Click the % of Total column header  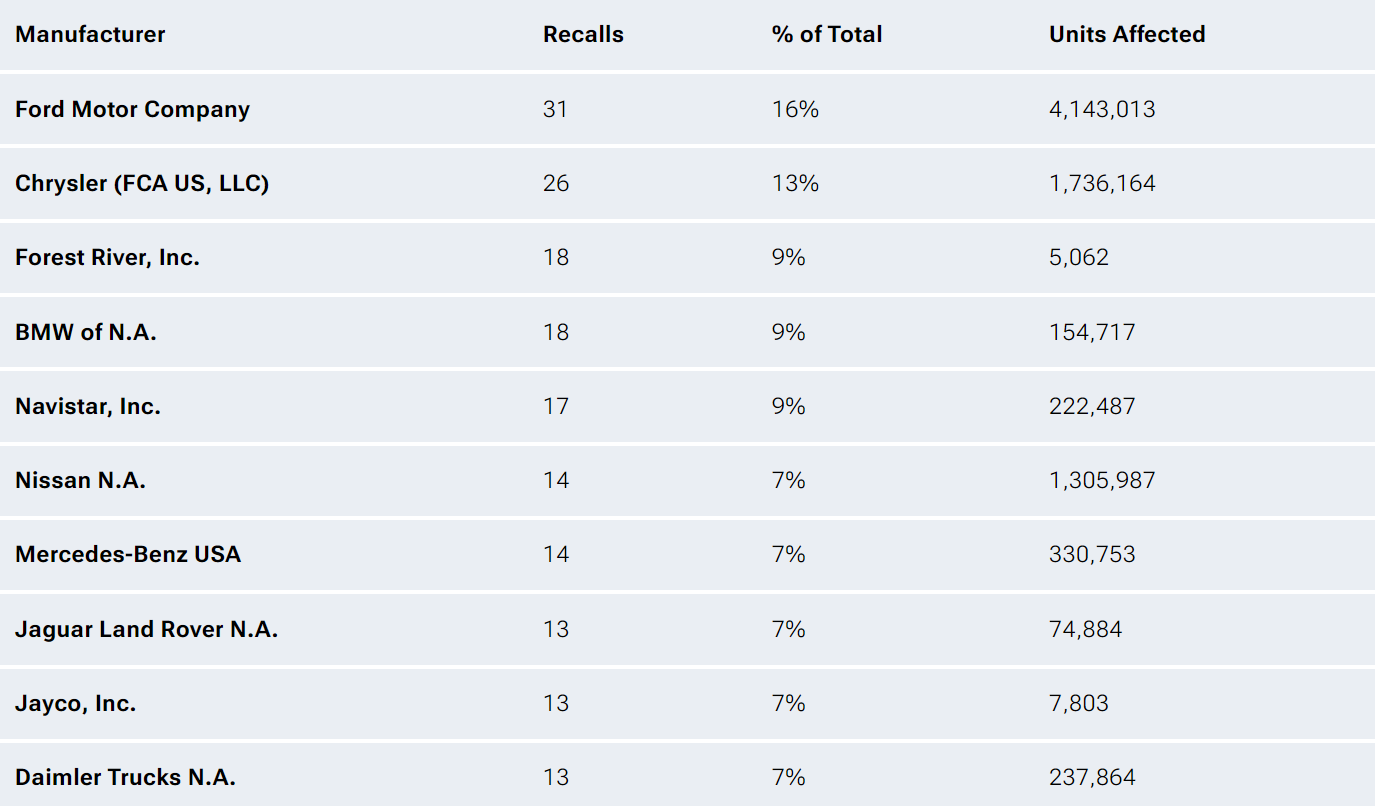point(826,35)
